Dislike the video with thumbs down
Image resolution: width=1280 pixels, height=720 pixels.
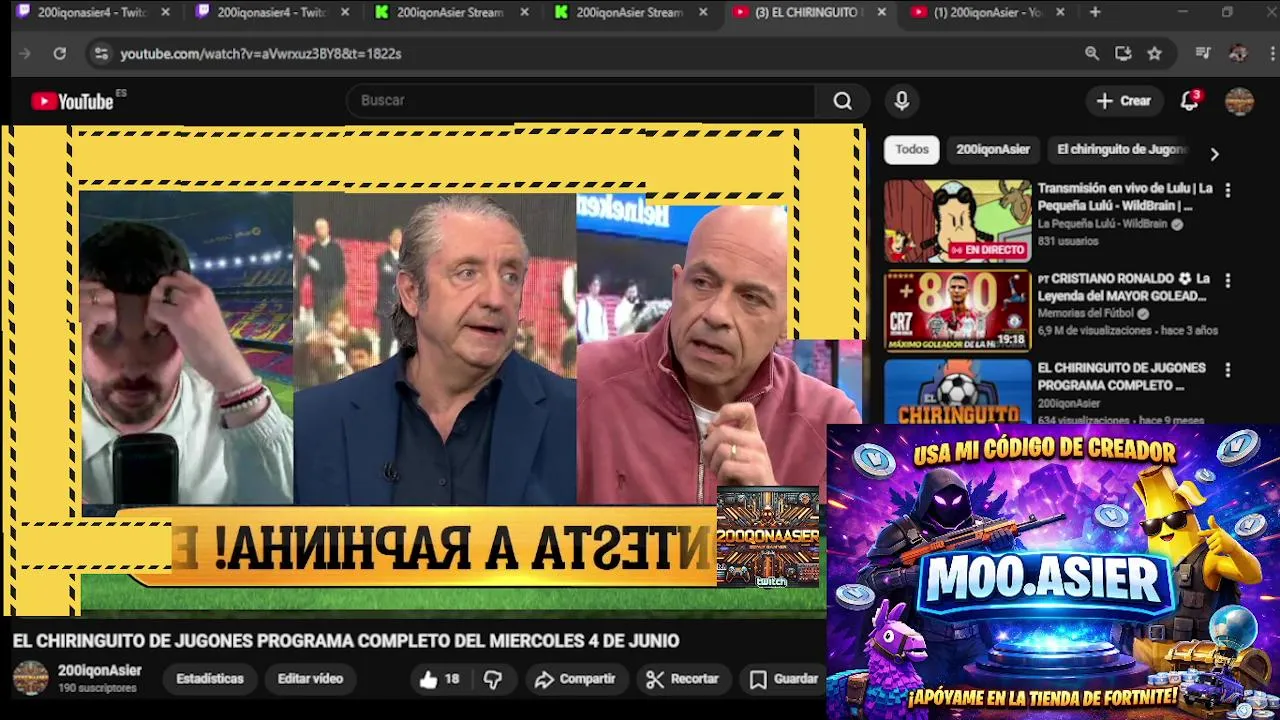[x=493, y=679]
